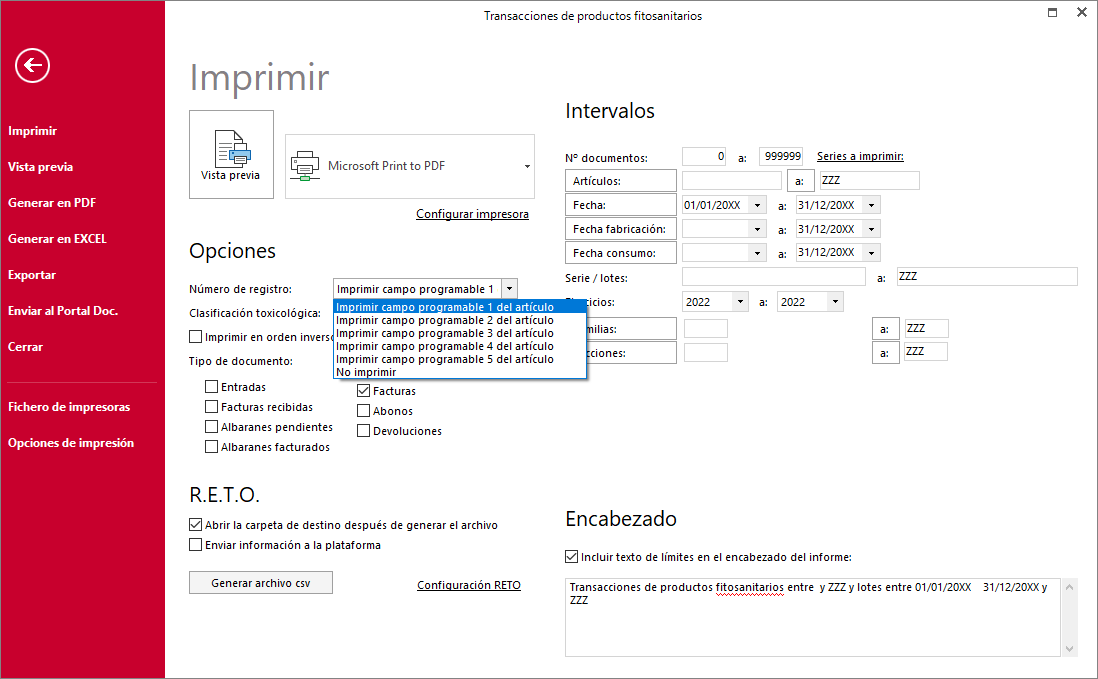Screen dimensions: 1098x679
Task: Close the Transacciones de productos fitosanitarios window
Action: point(1081,13)
